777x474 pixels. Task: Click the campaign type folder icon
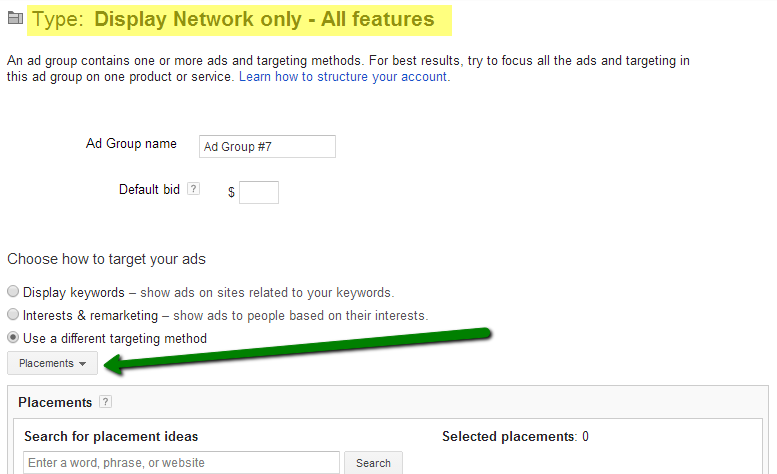click(15, 18)
